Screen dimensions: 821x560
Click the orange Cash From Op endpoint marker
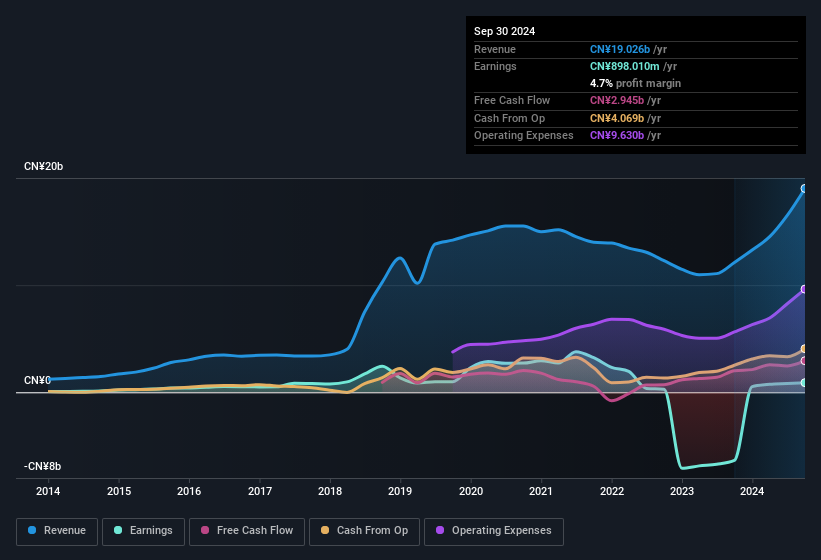click(804, 349)
